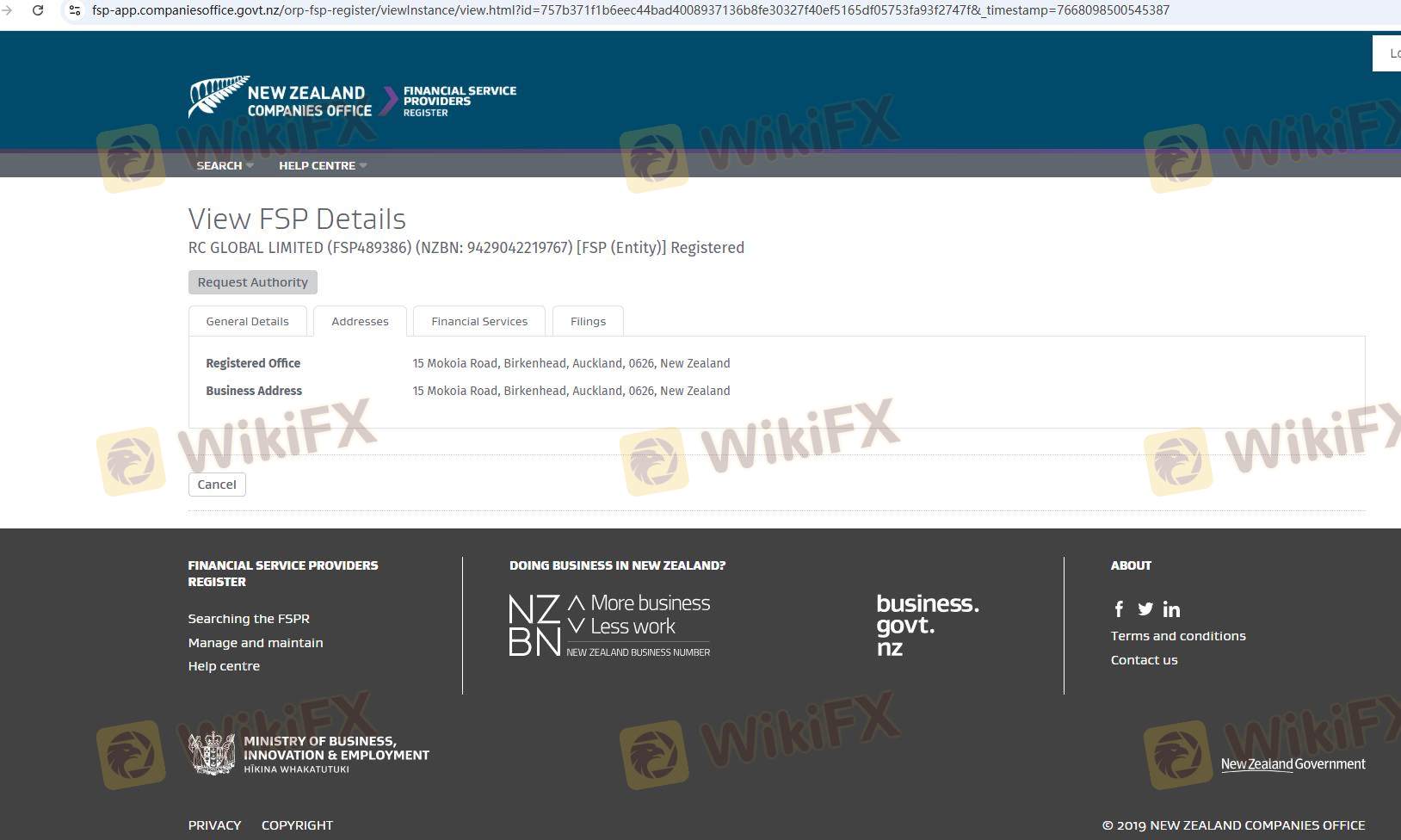Screen dimensions: 1401x840
Task: Click the Cancel button
Action: [217, 485]
